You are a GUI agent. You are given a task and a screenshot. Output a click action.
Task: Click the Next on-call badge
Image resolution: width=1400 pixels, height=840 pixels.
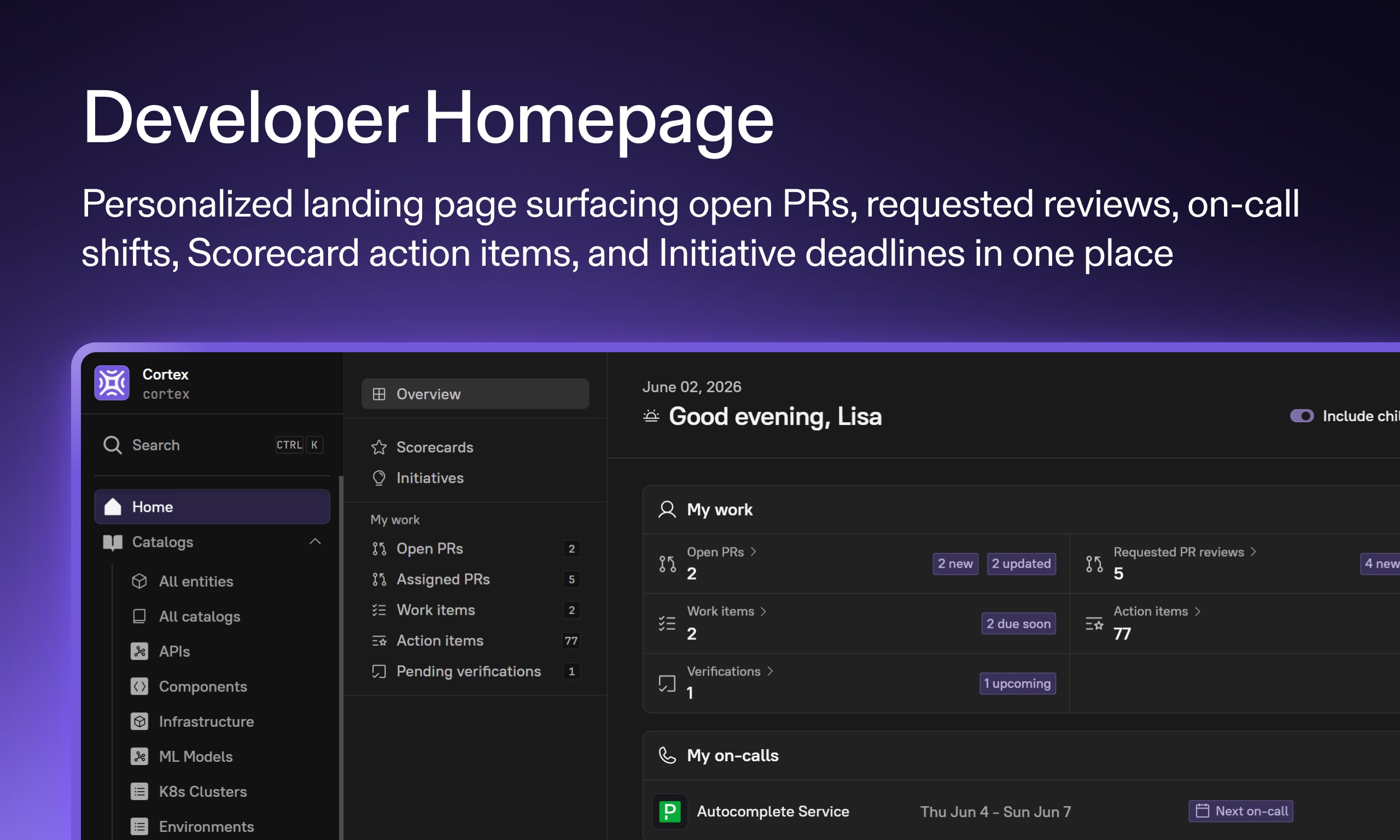[1241, 811]
